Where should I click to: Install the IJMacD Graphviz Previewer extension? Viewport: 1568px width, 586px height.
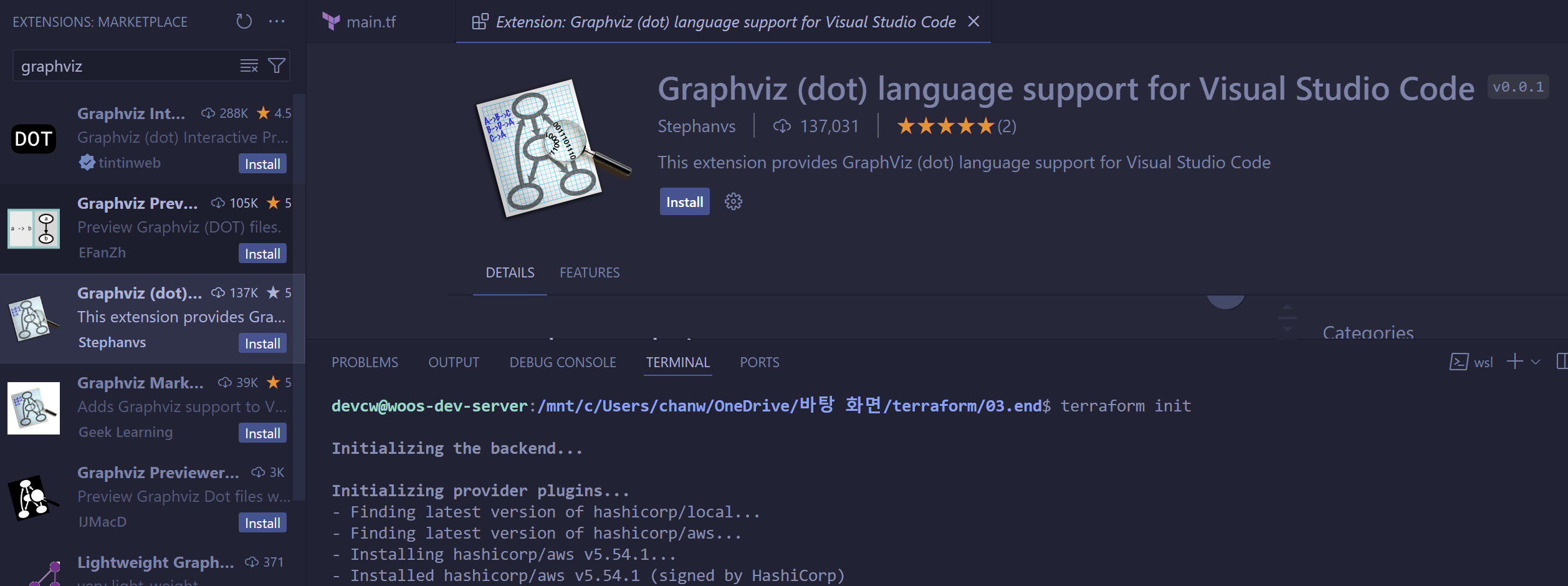point(262,523)
